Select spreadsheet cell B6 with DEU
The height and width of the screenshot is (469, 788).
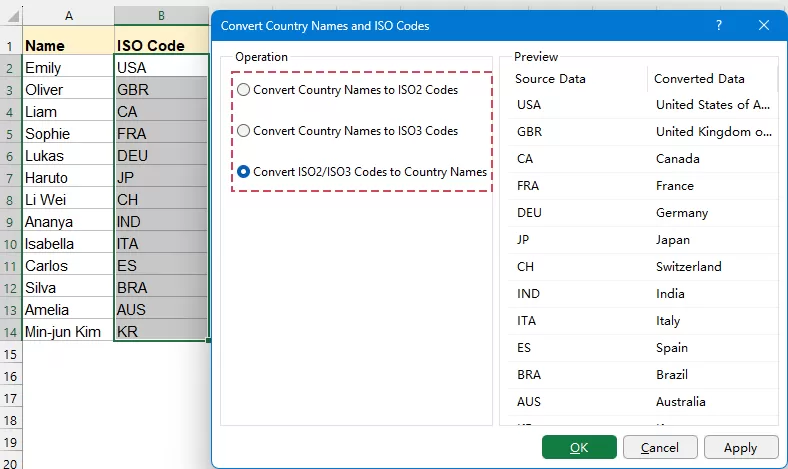point(161,156)
